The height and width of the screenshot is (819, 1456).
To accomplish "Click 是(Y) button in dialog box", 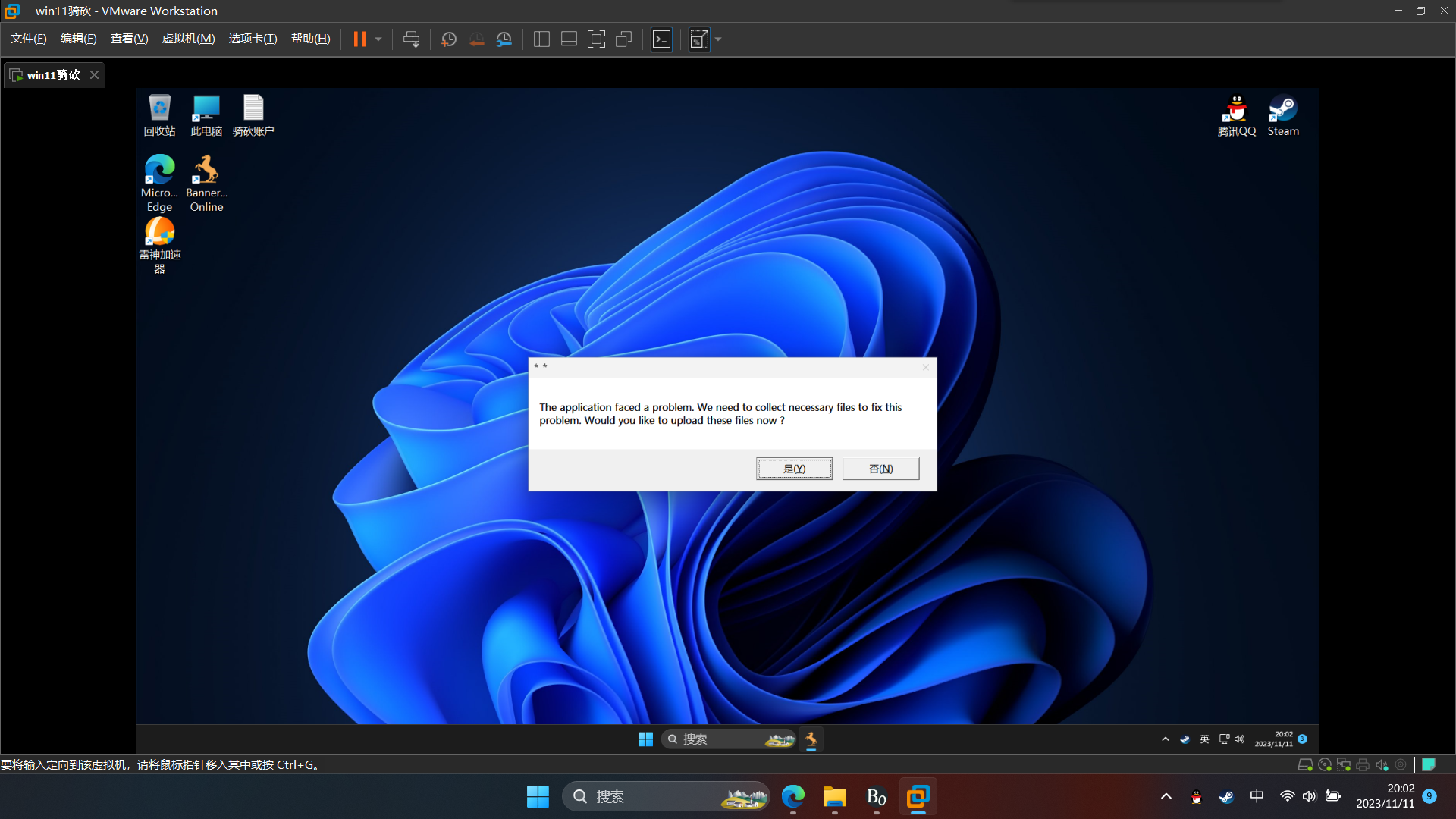I will [795, 468].
